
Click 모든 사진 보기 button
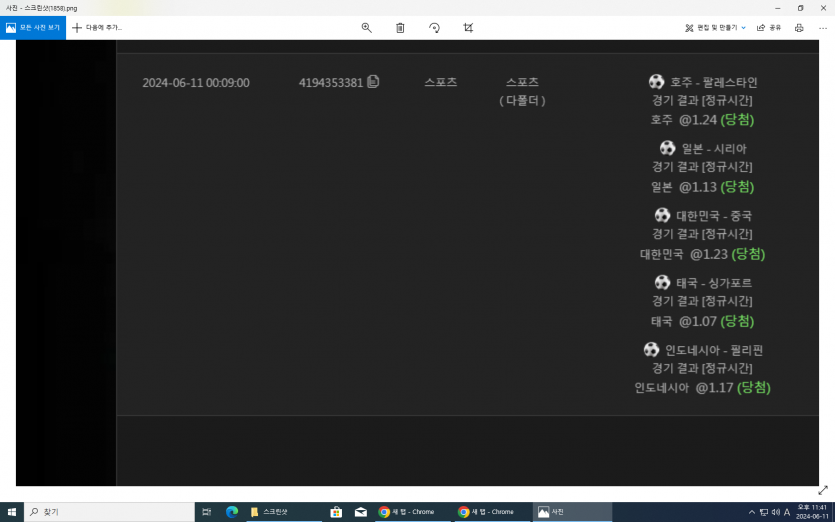pos(33,28)
